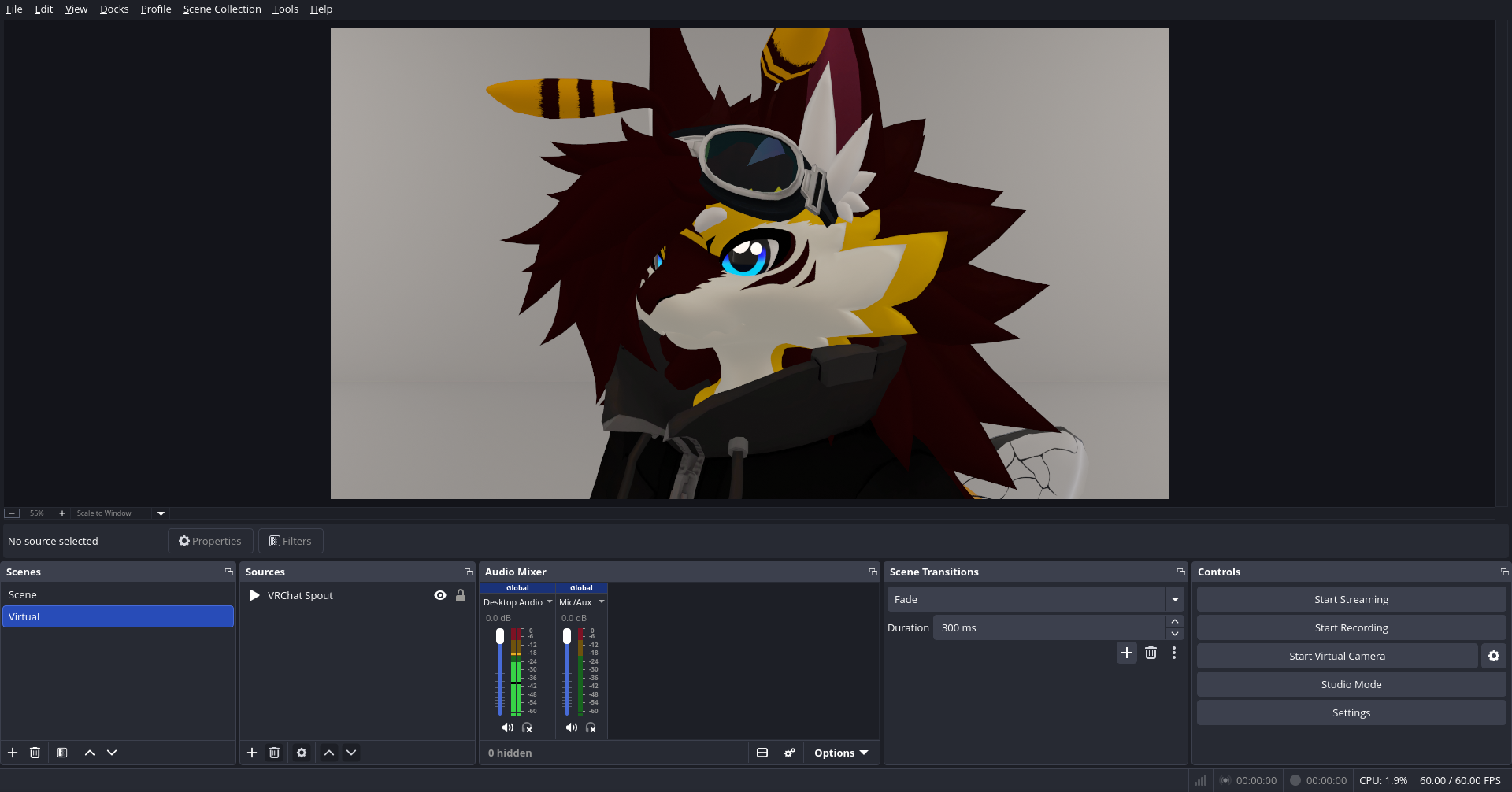Decrease transition duration with down arrow
The width and height of the screenshot is (1512, 792).
1175,634
